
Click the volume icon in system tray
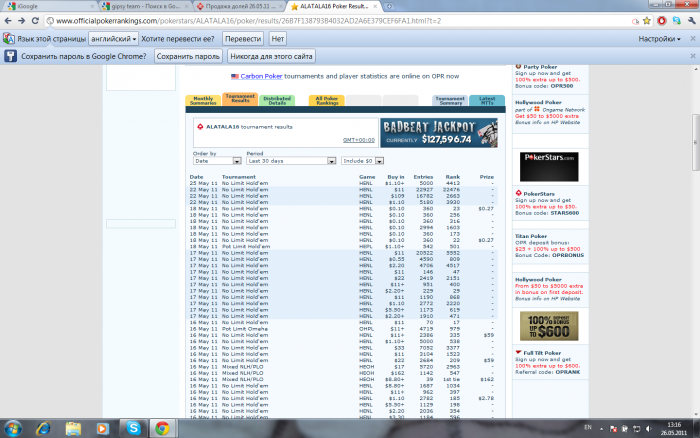[649, 429]
